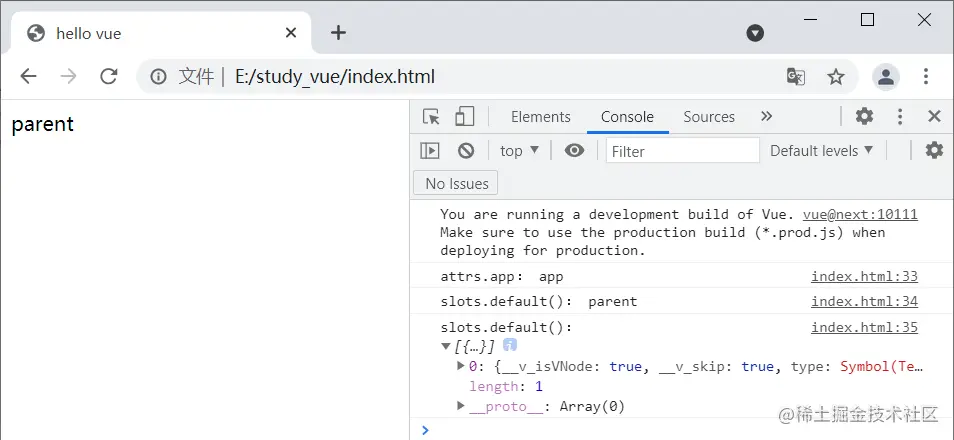The height and width of the screenshot is (440, 954).
Task: Switch to the Sources tab
Action: (709, 117)
